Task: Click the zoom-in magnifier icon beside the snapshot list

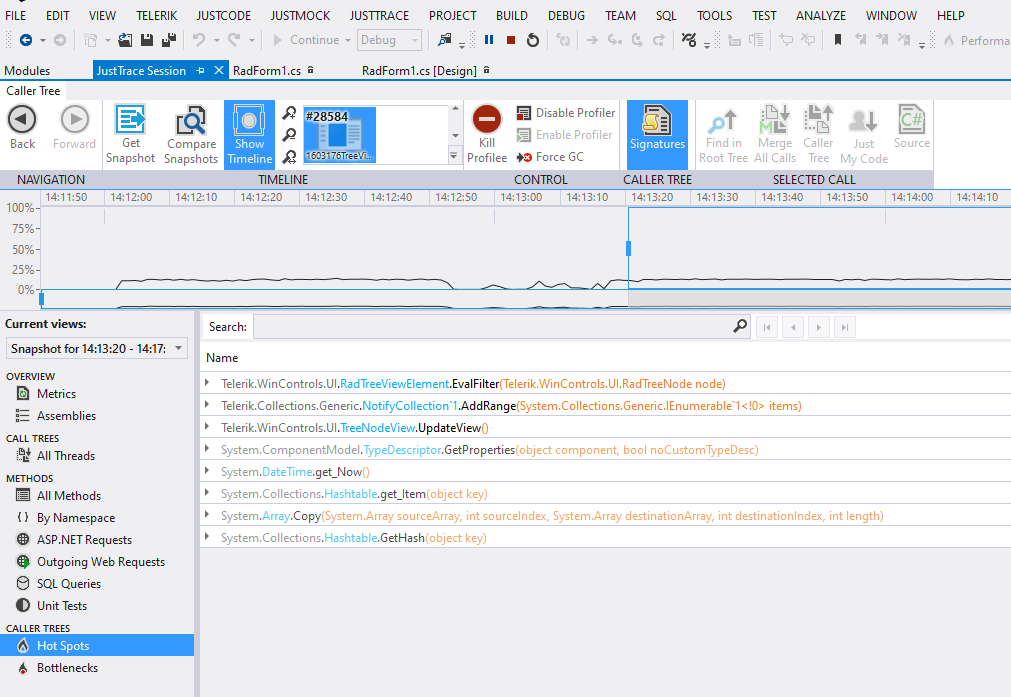Action: coord(290,113)
